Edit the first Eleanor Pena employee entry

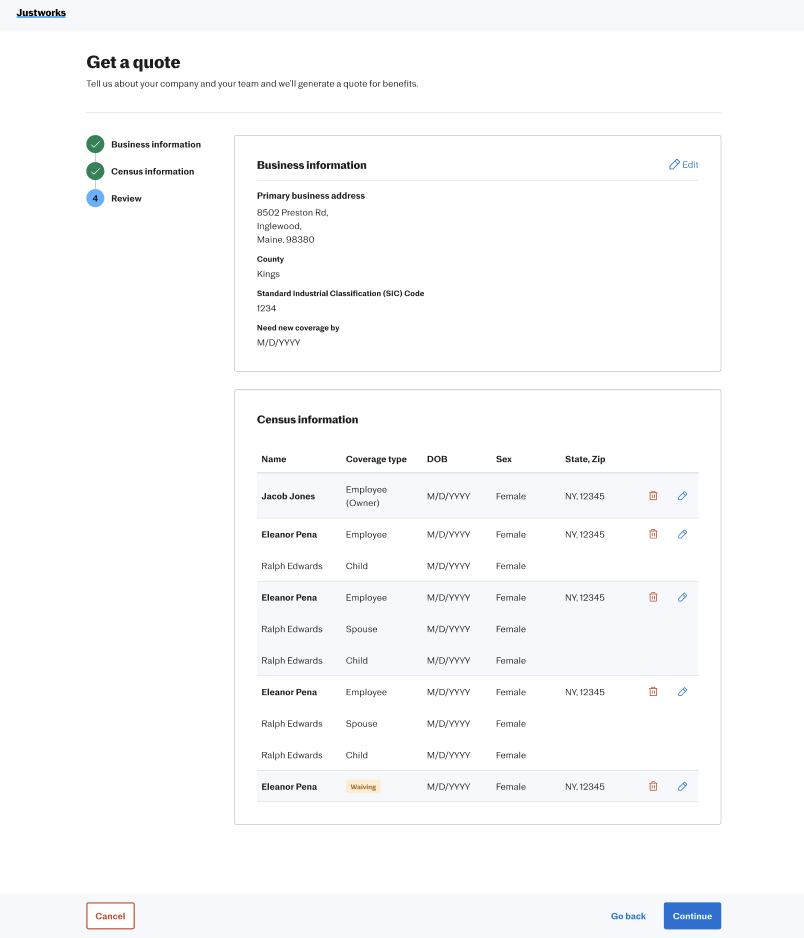[x=682, y=535]
